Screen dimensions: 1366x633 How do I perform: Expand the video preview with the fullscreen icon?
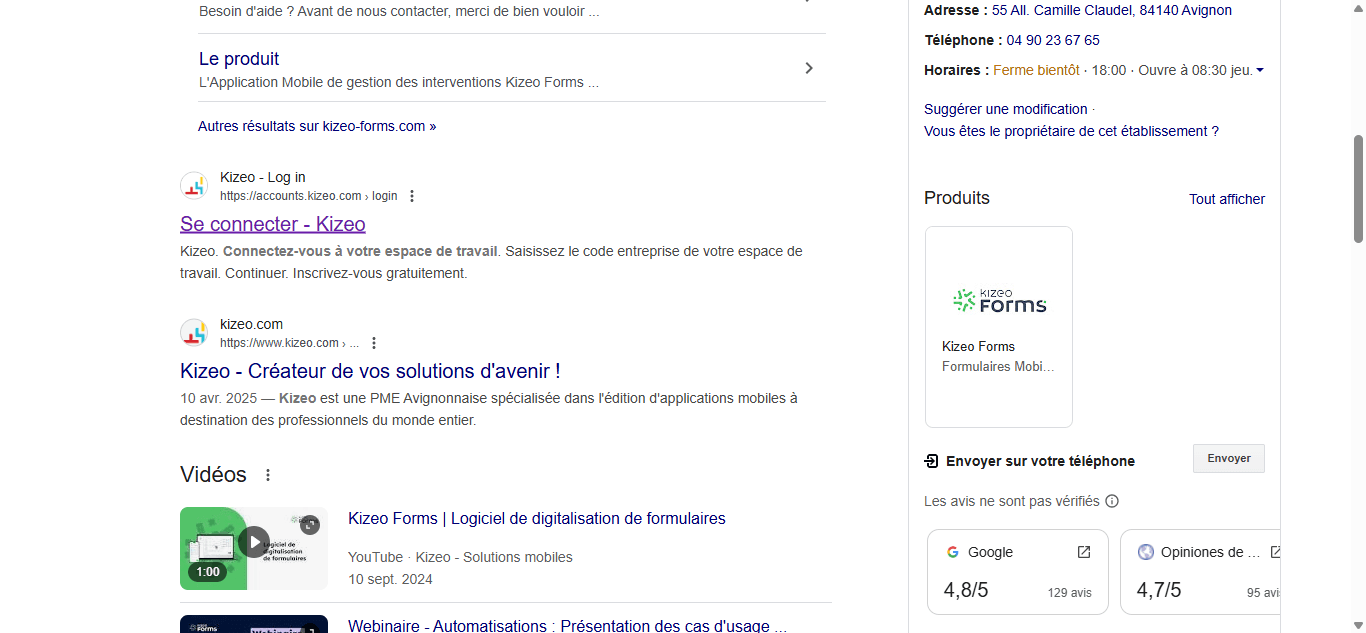pyautogui.click(x=310, y=524)
